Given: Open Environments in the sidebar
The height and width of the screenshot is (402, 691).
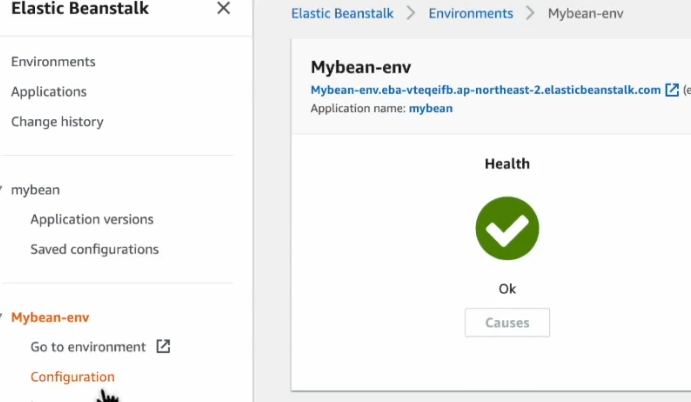Looking at the screenshot, I should pyautogui.click(x=53, y=62).
